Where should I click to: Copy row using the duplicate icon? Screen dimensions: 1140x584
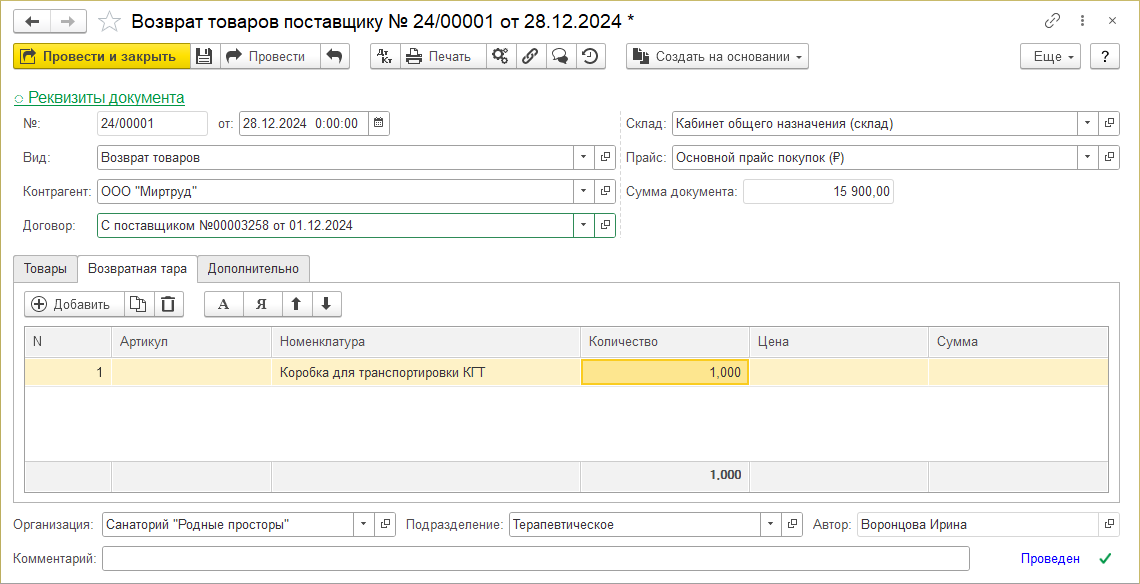tap(139, 305)
